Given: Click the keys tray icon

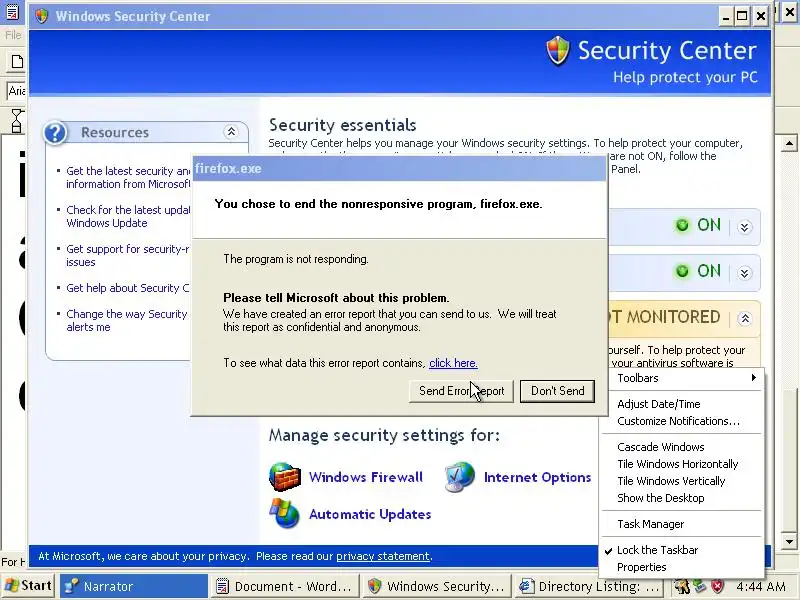Looking at the screenshot, I should pos(682,587).
